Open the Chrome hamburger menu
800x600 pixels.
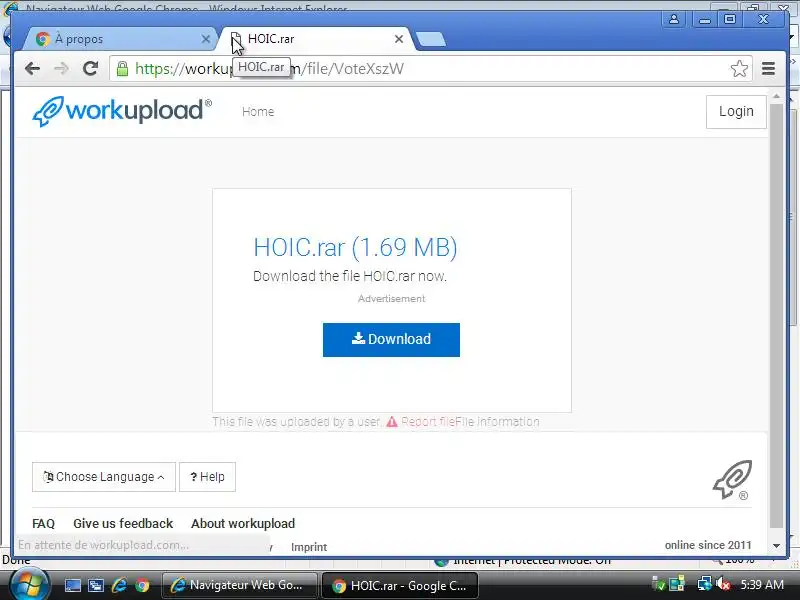768,68
